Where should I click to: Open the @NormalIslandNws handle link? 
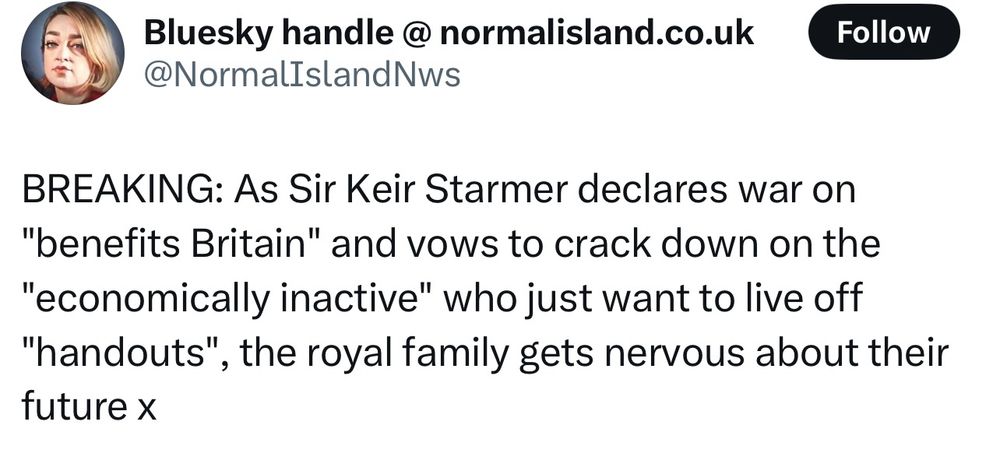(302, 75)
